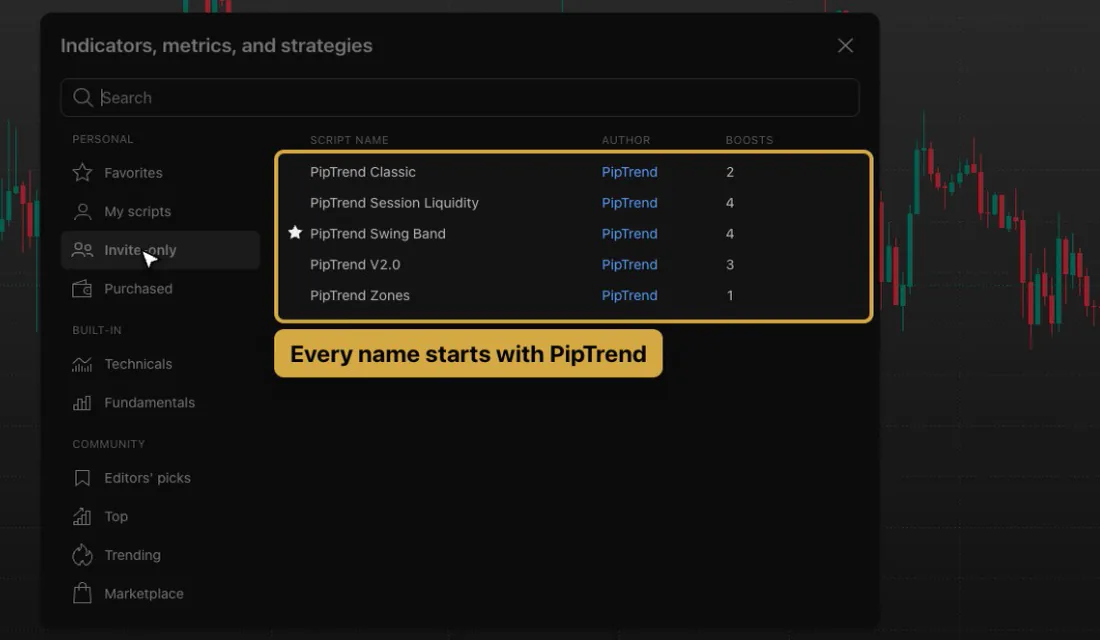Open PipTrend author link on V2.0 row

coord(629,265)
